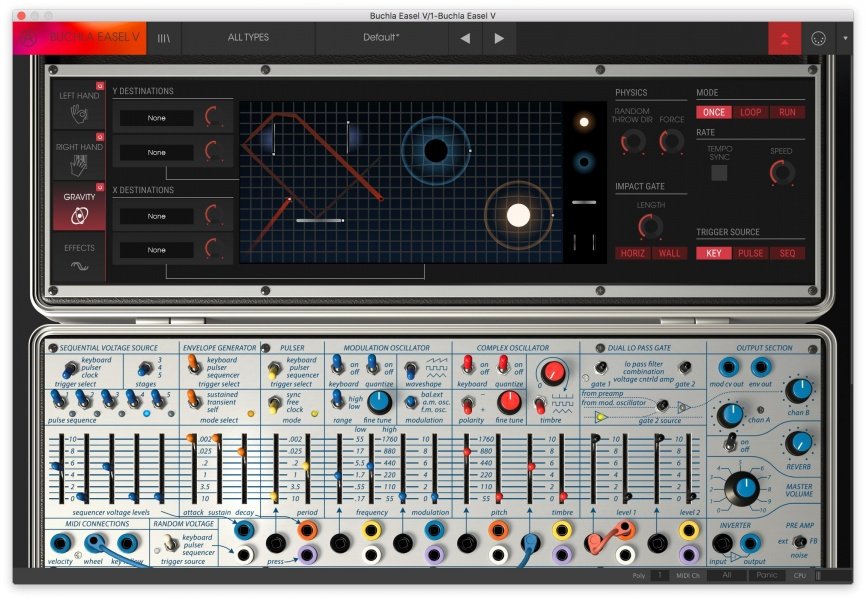866x600 pixels.
Task: Flip envelope generator trigger select switch
Action: point(194,365)
